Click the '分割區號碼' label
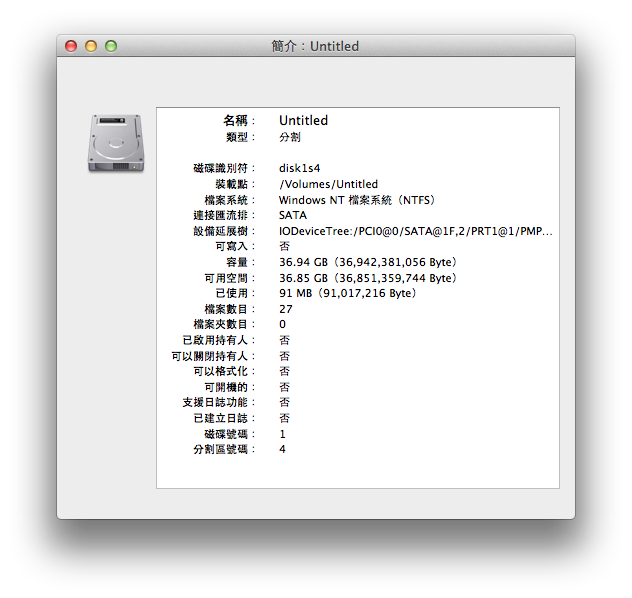Image resolution: width=632 pixels, height=598 pixels. pyautogui.click(x=225, y=449)
